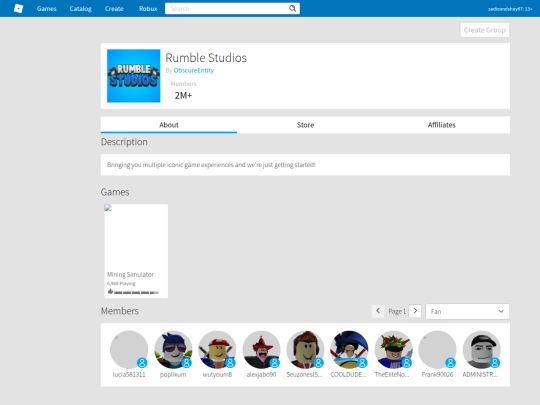Click ADMINISTR avatar image
The width and height of the screenshot is (540, 405).
coord(481,350)
